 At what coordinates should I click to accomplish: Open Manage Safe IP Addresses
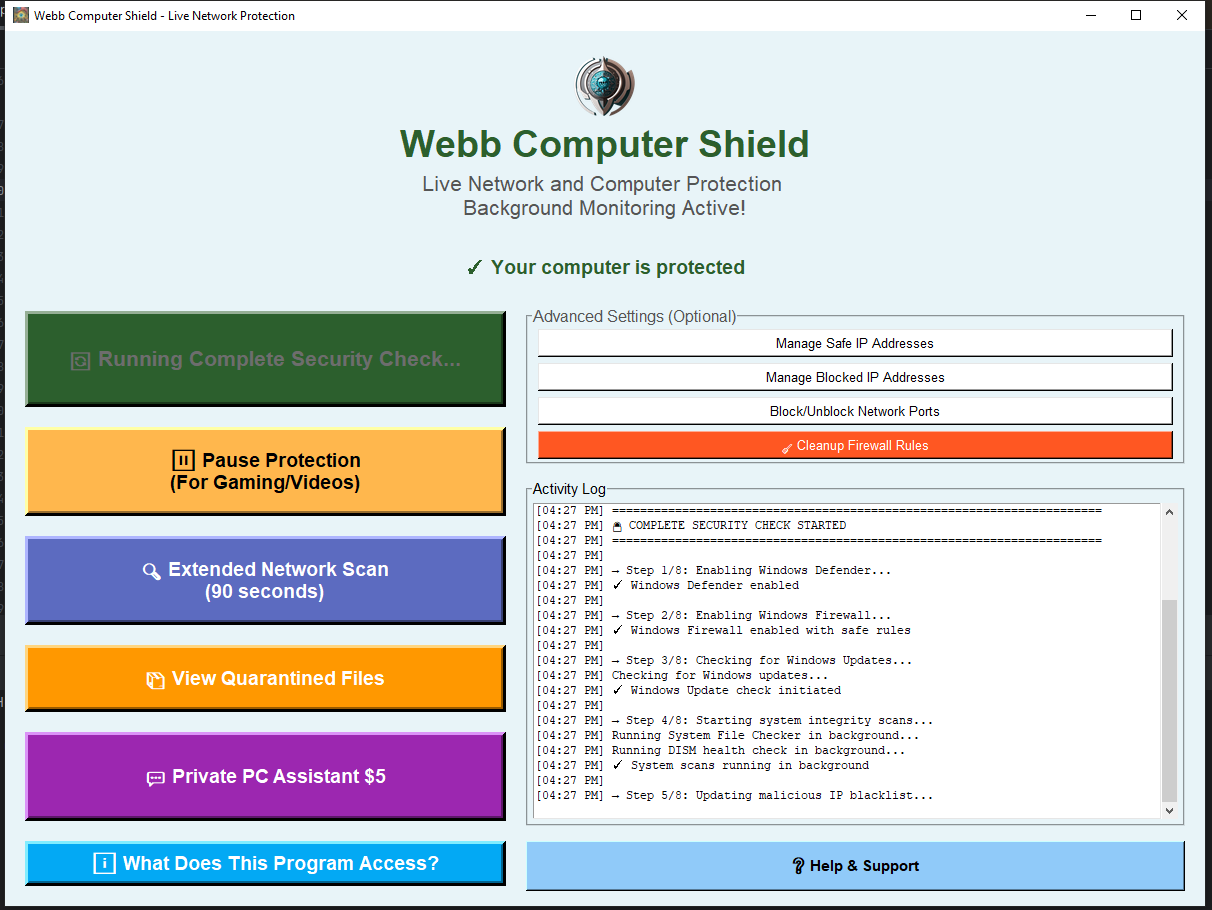click(x=855, y=342)
